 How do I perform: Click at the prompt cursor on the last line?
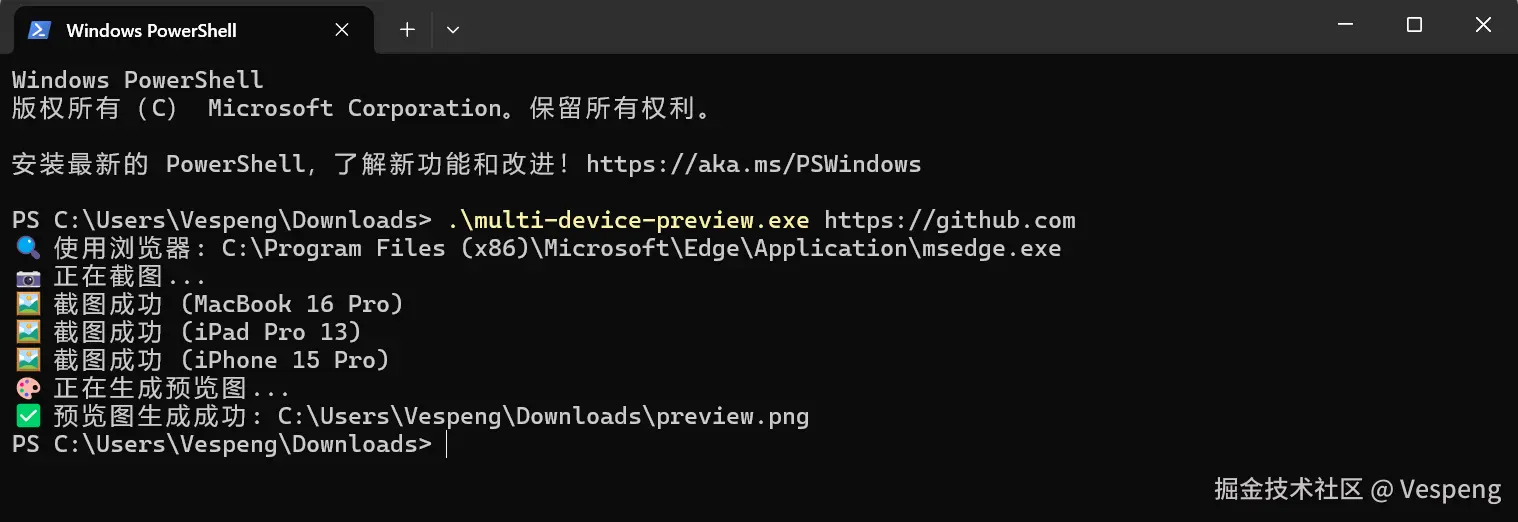[x=447, y=444]
